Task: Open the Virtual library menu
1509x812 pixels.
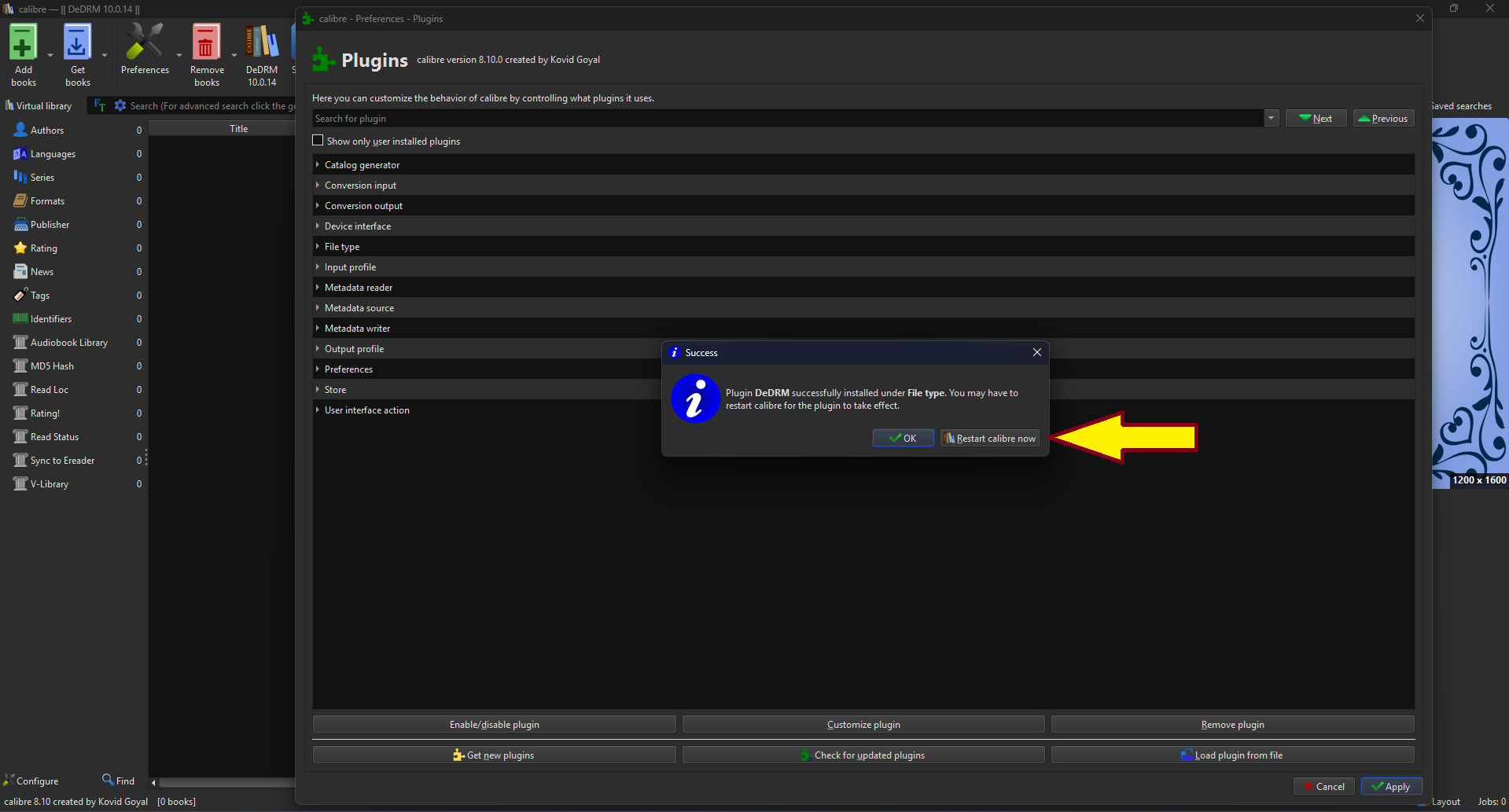Action: click(39, 105)
